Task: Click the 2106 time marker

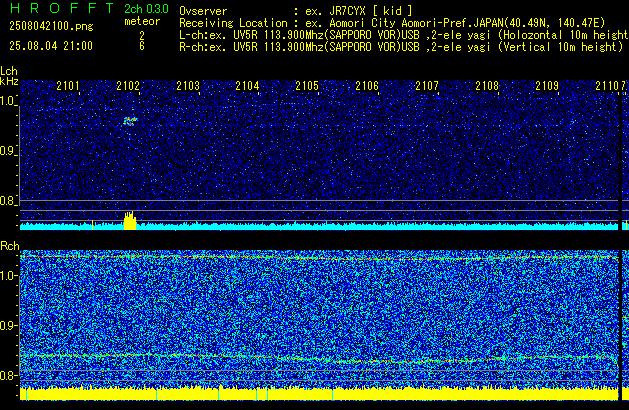Action: (x=367, y=86)
